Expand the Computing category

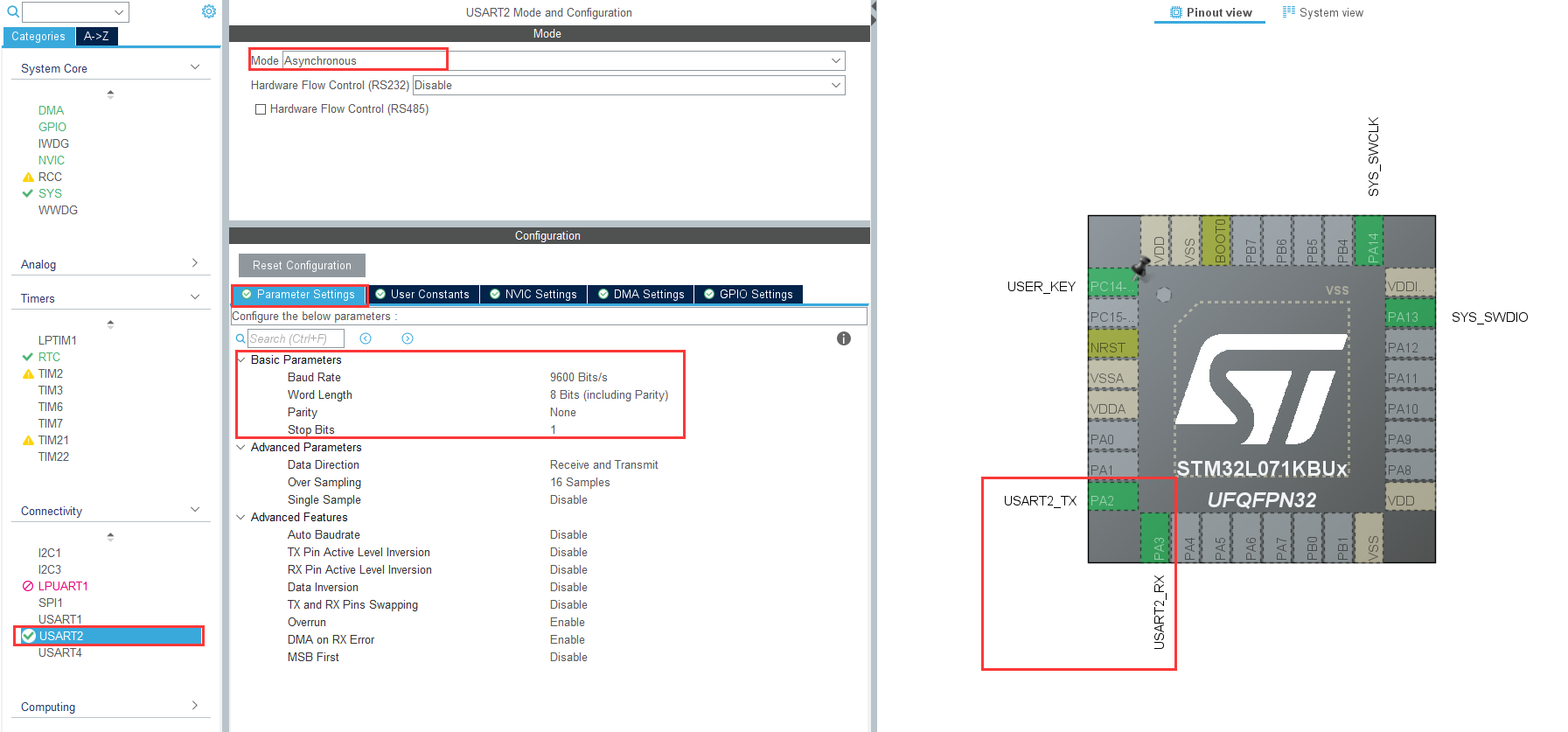195,706
